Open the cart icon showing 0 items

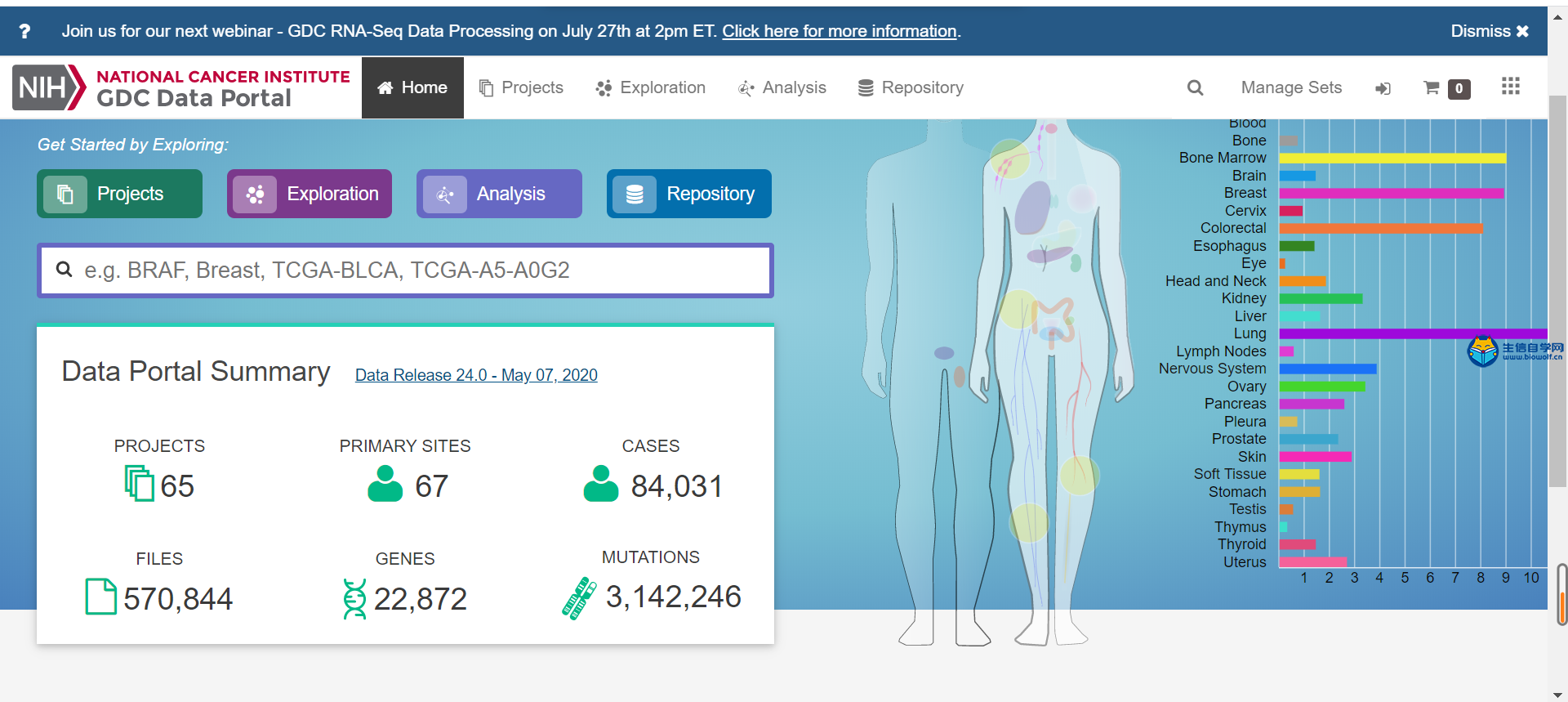1446,88
